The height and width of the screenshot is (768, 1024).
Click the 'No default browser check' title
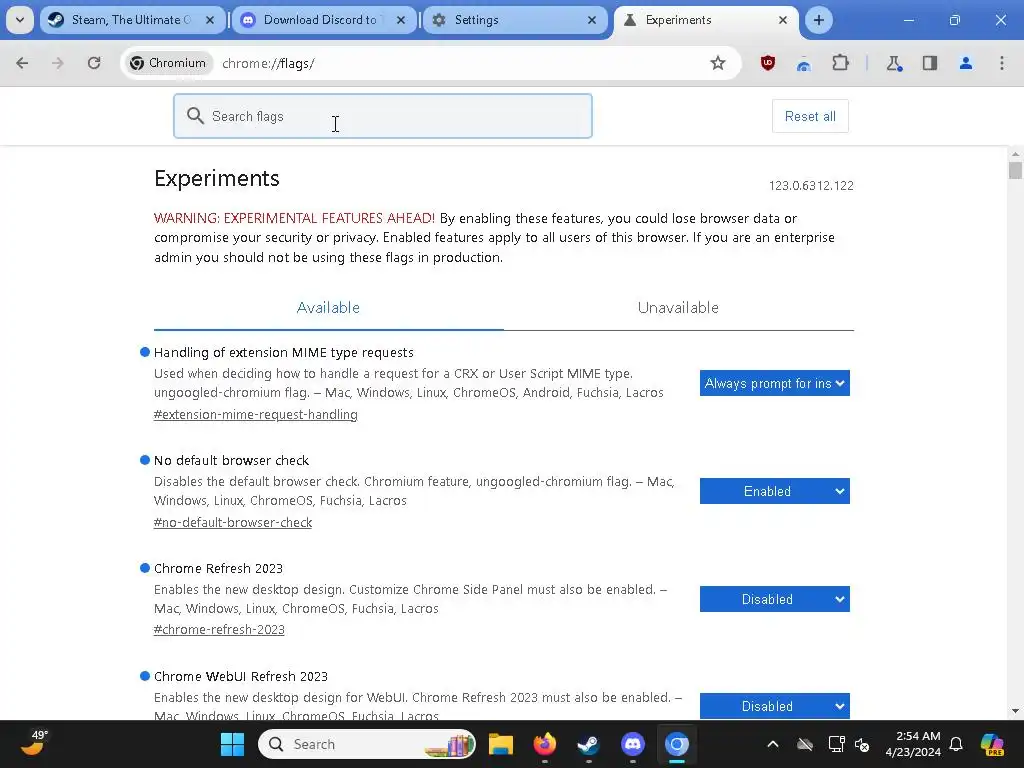[x=231, y=460]
